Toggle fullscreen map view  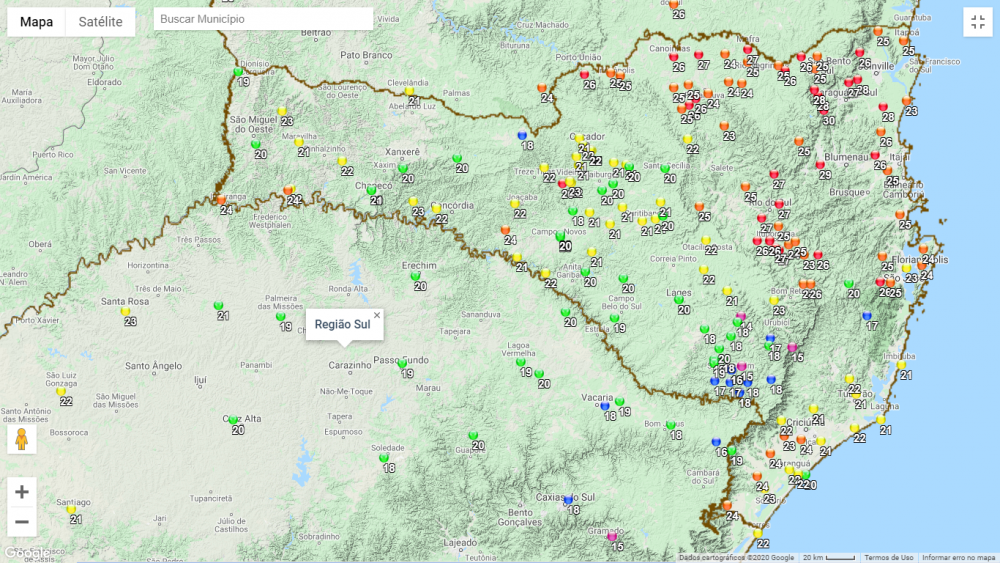point(977,22)
